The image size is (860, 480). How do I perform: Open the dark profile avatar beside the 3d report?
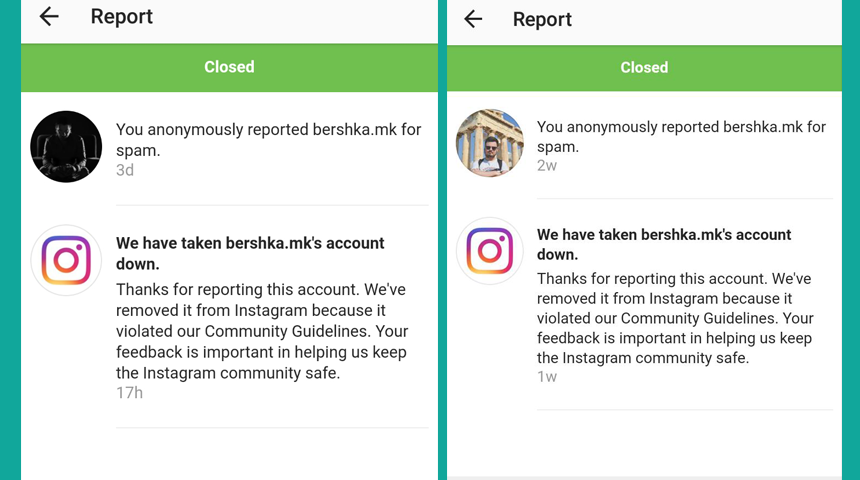pyautogui.click(x=66, y=147)
